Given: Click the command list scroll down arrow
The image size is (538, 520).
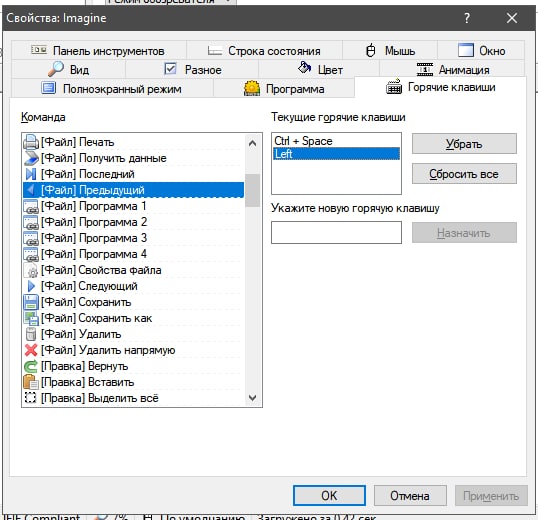Looking at the screenshot, I should [x=253, y=398].
